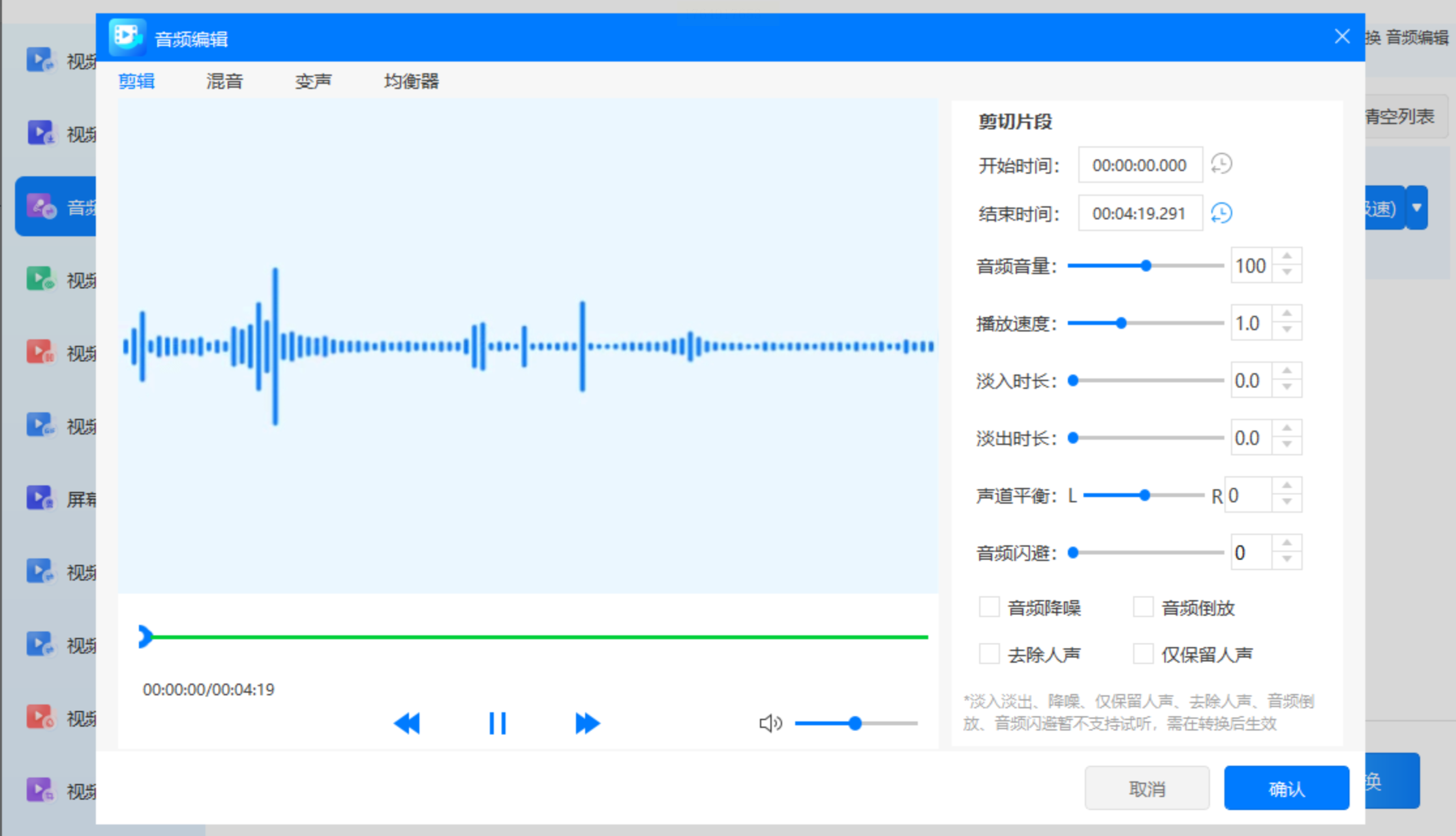Open the blue dropdown arrow beside speed button
The height and width of the screenshot is (836, 1456).
pos(1417,207)
